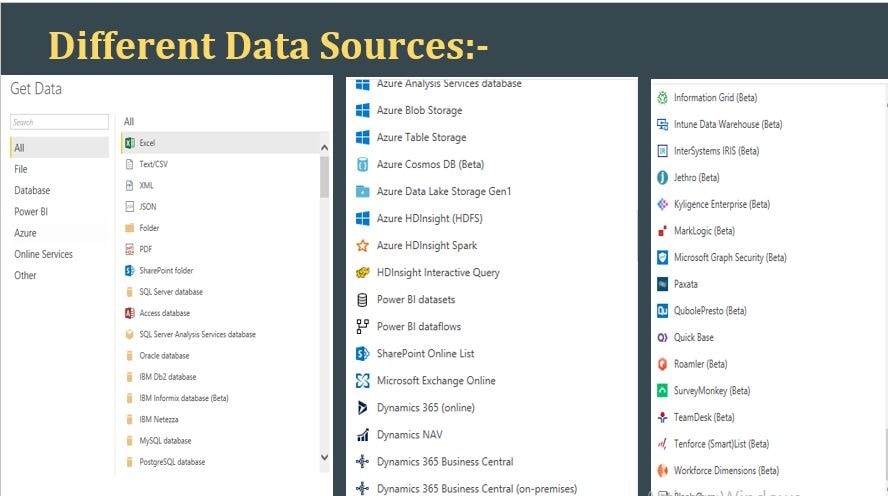Click the Text/CSV file icon
This screenshot has width=888, height=496.
point(130,164)
